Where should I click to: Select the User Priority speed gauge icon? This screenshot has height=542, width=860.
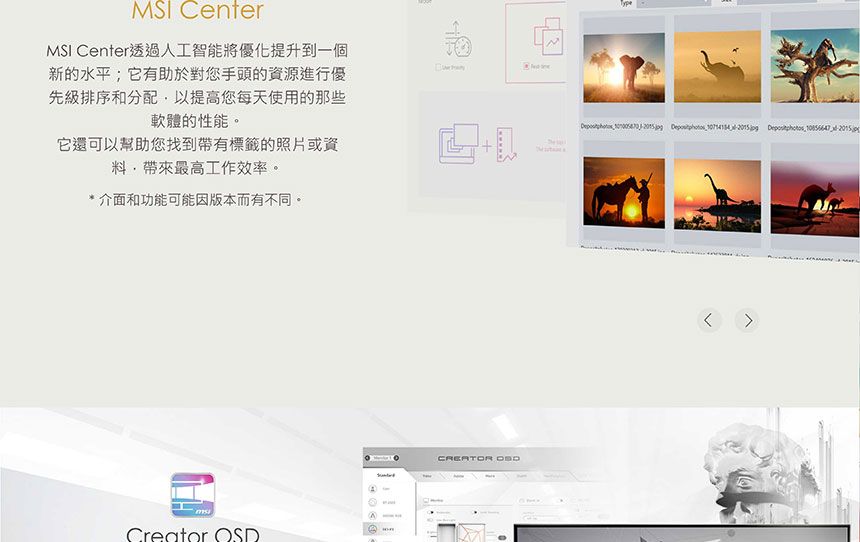[457, 39]
